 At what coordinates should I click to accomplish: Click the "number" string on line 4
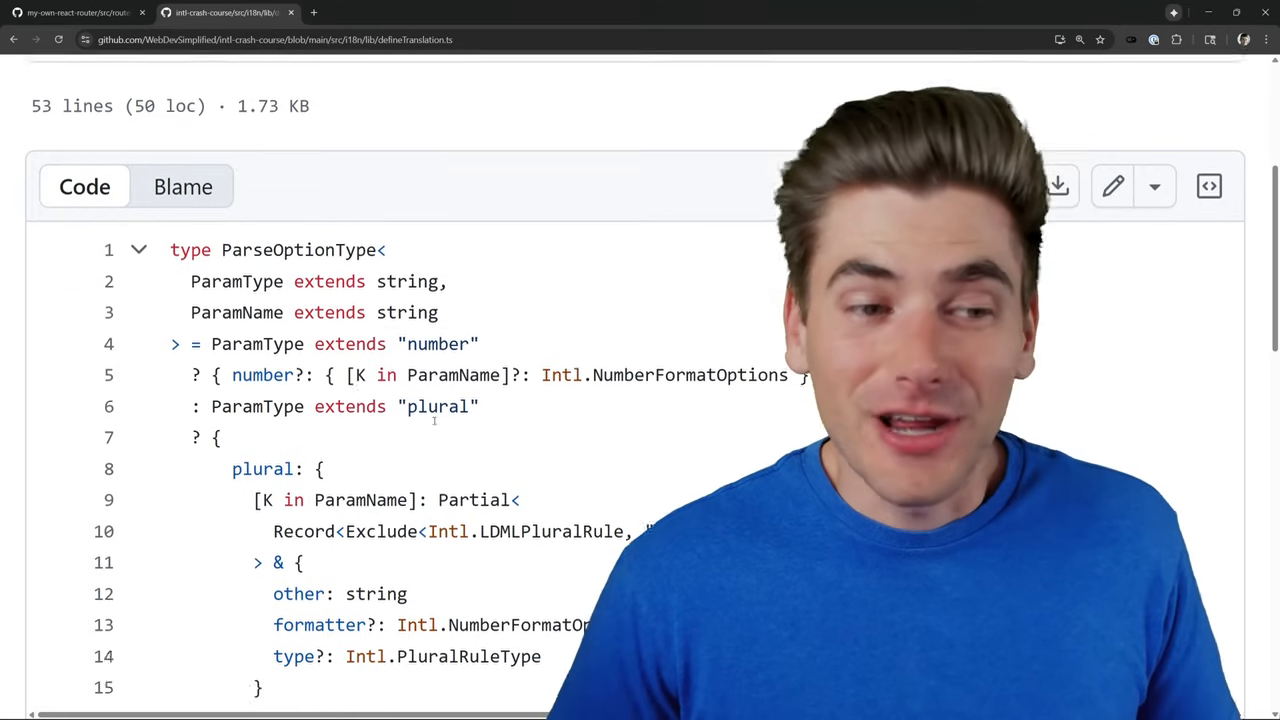[438, 344]
